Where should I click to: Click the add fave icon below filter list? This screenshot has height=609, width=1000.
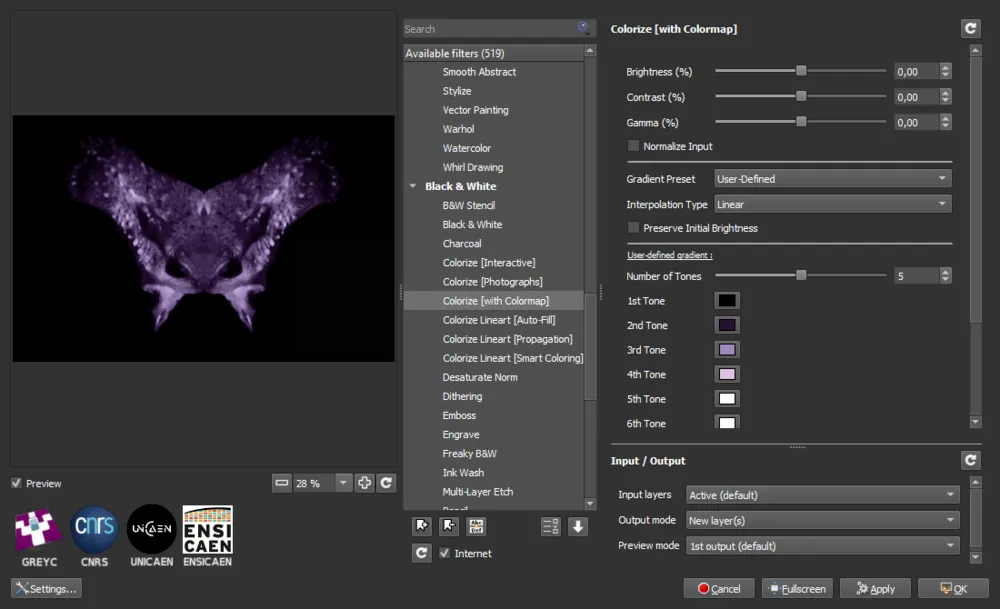click(x=422, y=526)
